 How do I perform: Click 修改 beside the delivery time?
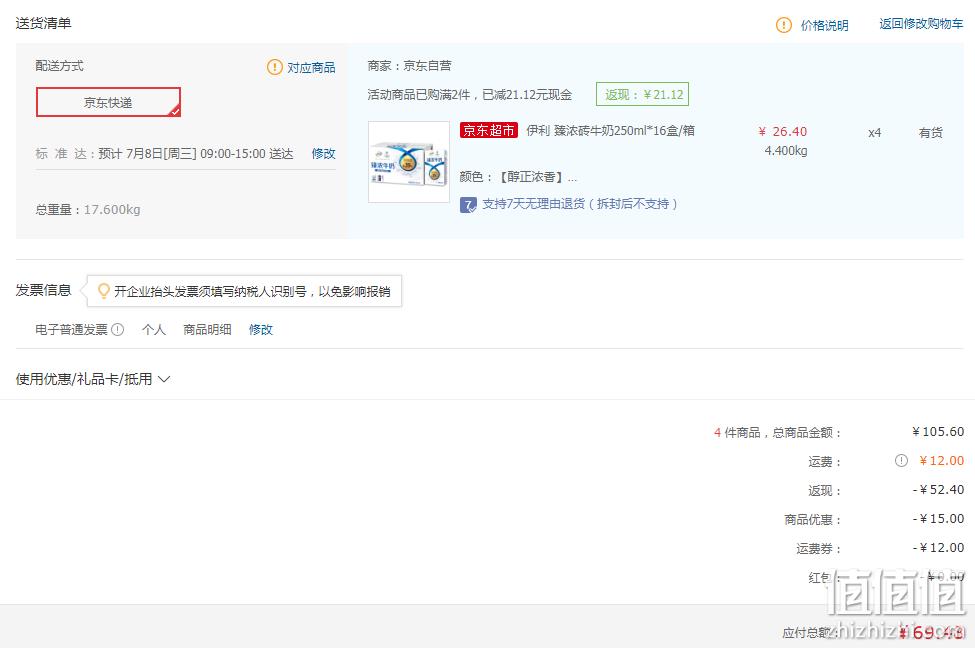click(x=323, y=153)
